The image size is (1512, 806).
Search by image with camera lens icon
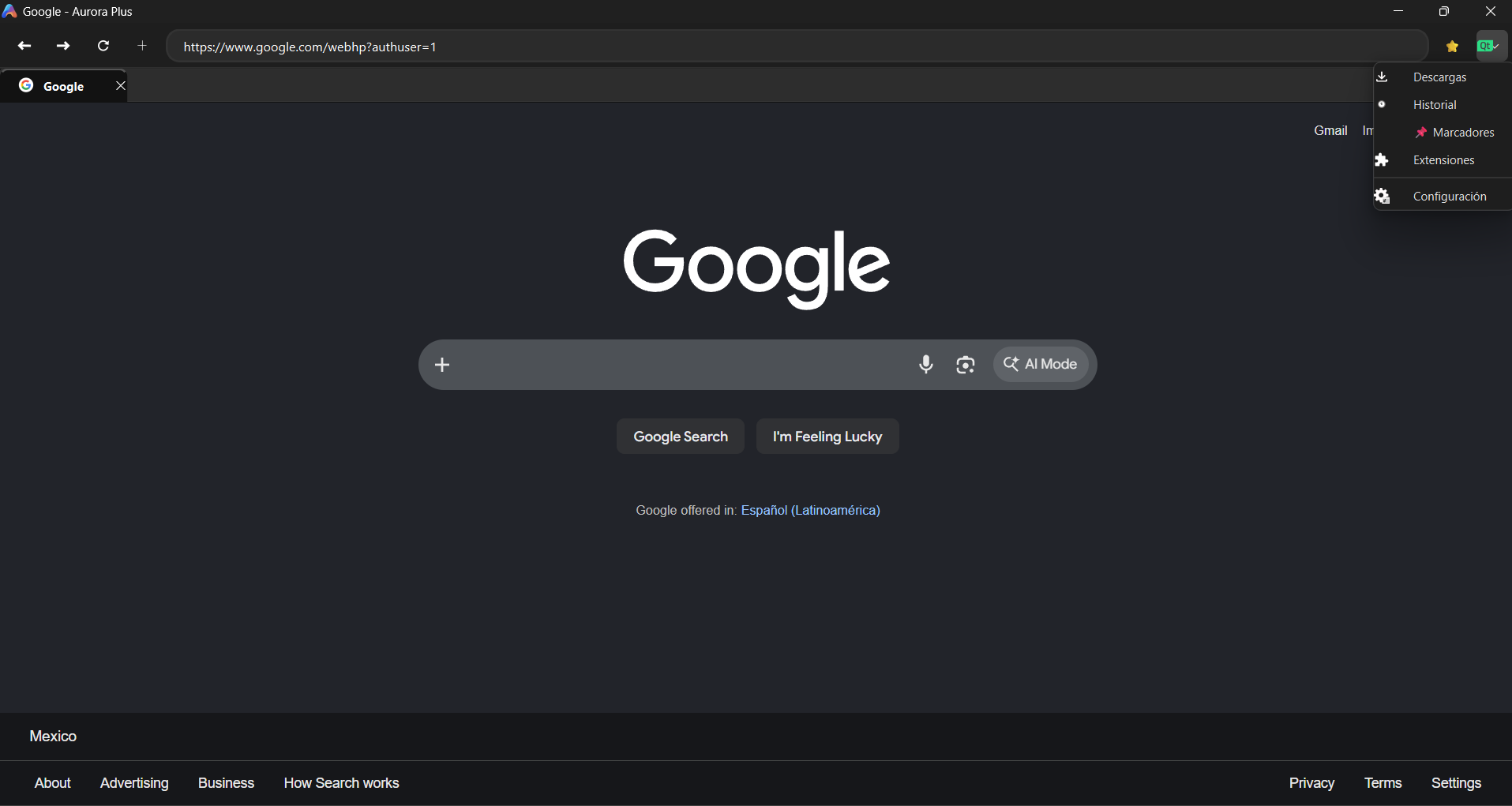[x=965, y=365]
